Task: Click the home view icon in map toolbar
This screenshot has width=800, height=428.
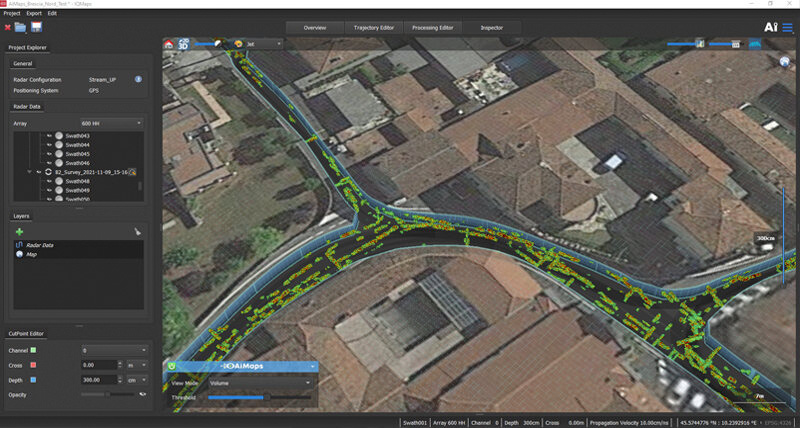Action: [169, 43]
